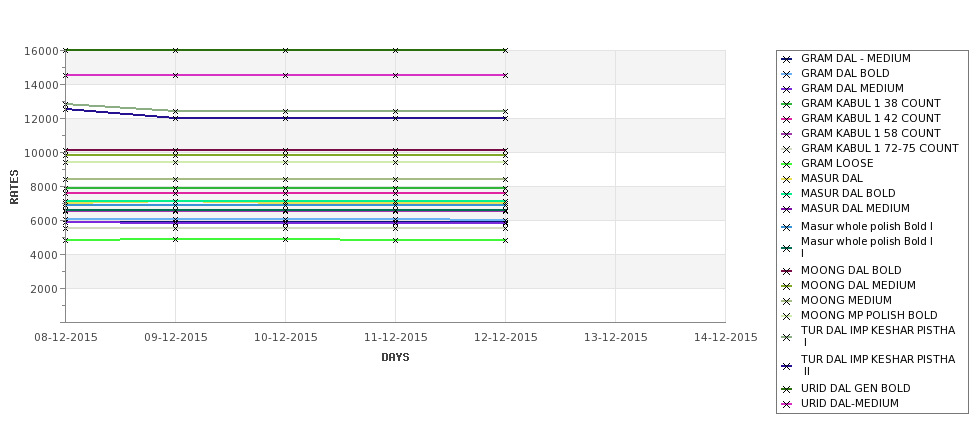Click the GRAM DAL - MEDIUM legend marker
The image size is (975, 429).
coord(787,59)
